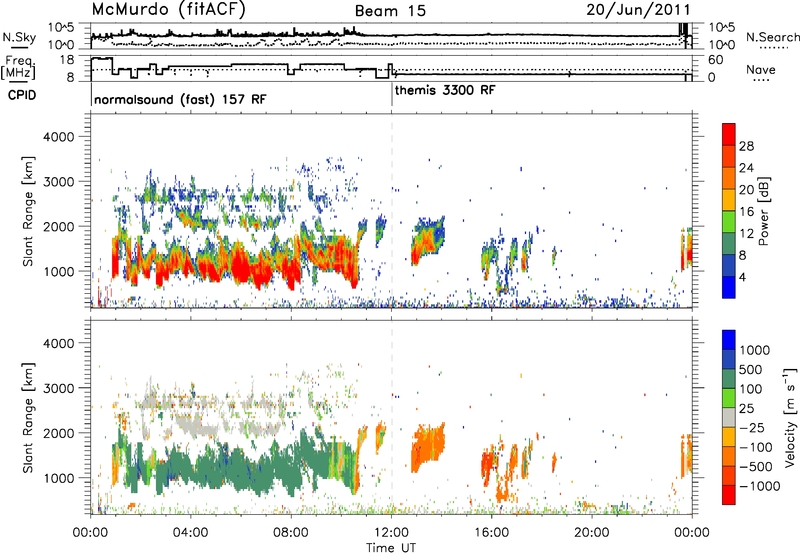The height and width of the screenshot is (554, 800).
Task: Click the gray segment of Velocity colorbar
Action: point(729,418)
